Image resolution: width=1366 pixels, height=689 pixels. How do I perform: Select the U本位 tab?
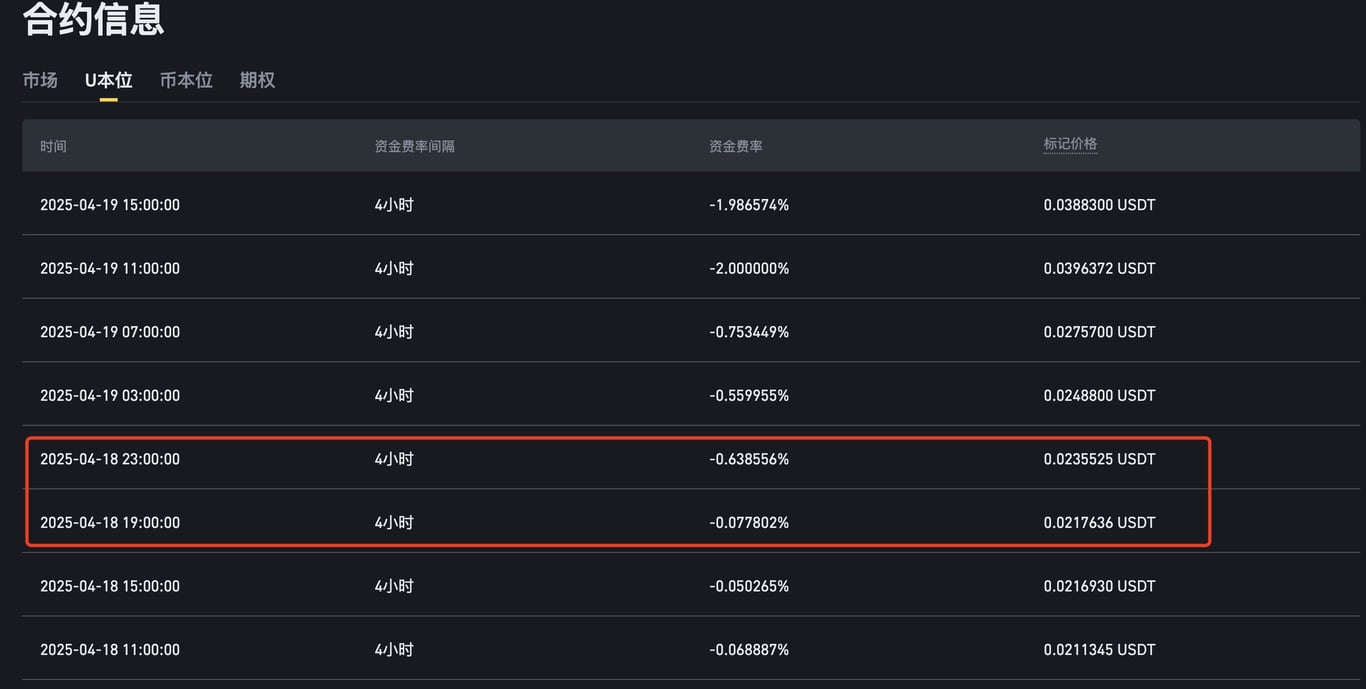[108, 80]
